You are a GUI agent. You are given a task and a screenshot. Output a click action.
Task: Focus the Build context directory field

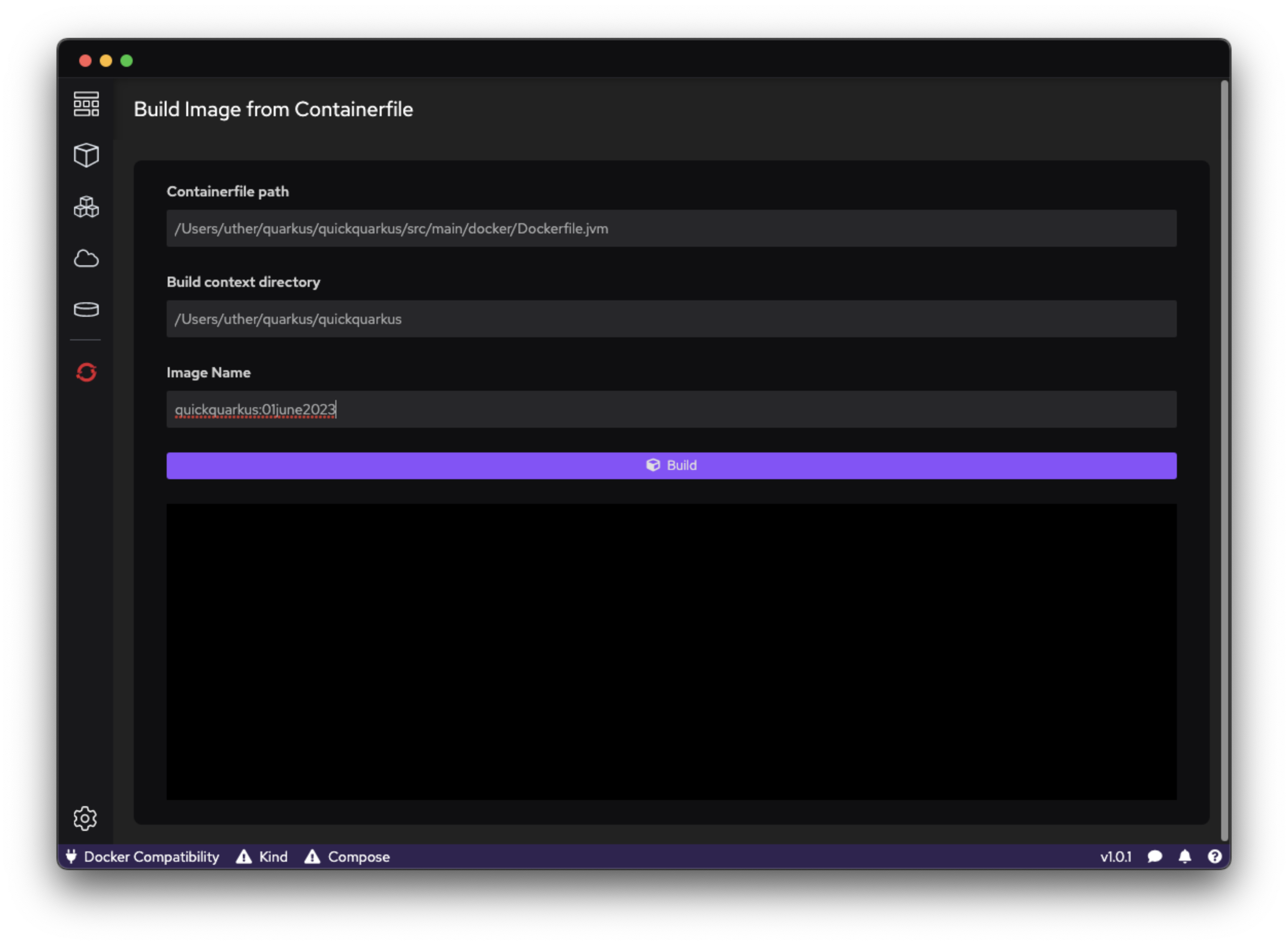point(671,319)
